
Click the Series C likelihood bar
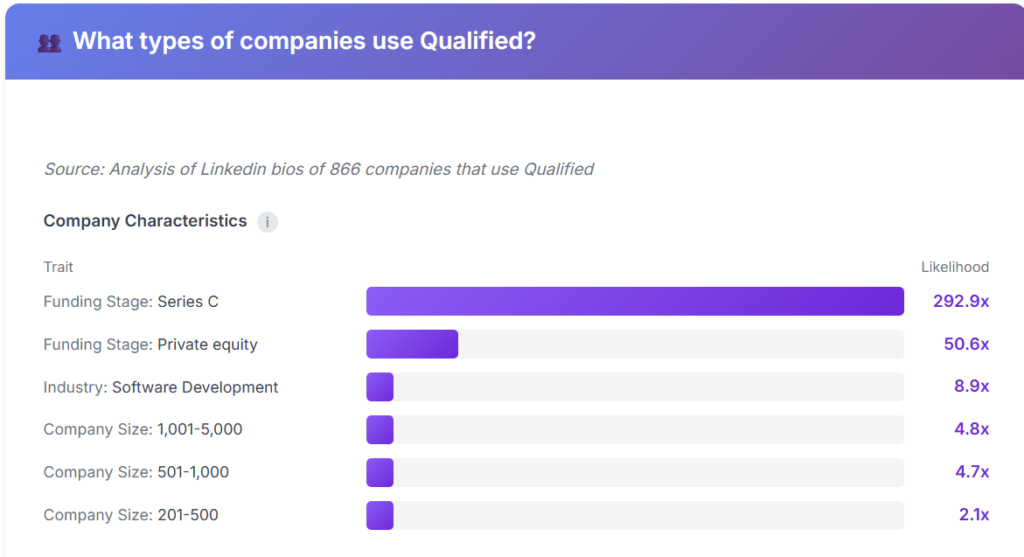(634, 301)
